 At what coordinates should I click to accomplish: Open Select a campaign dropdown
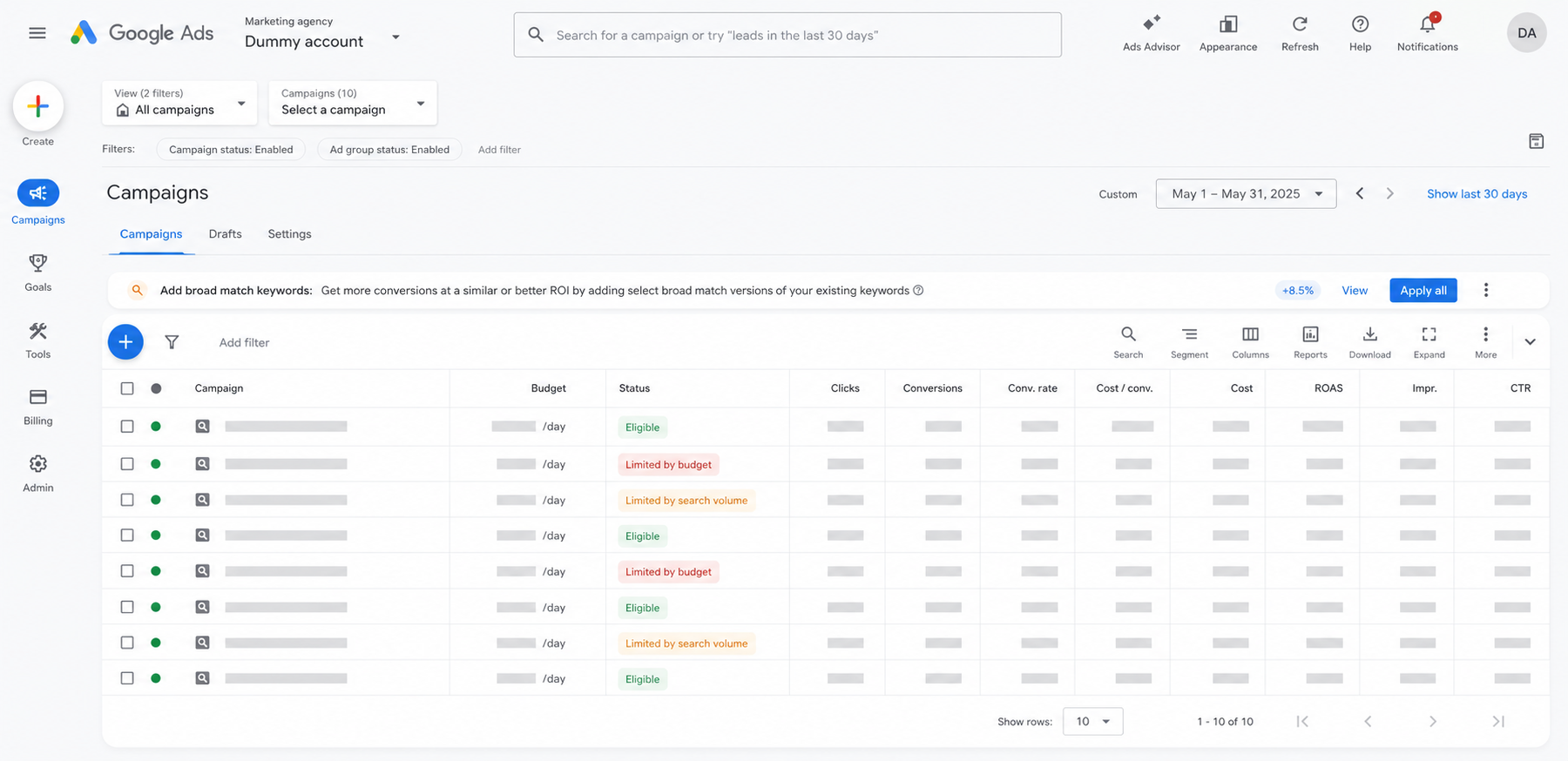coord(353,103)
